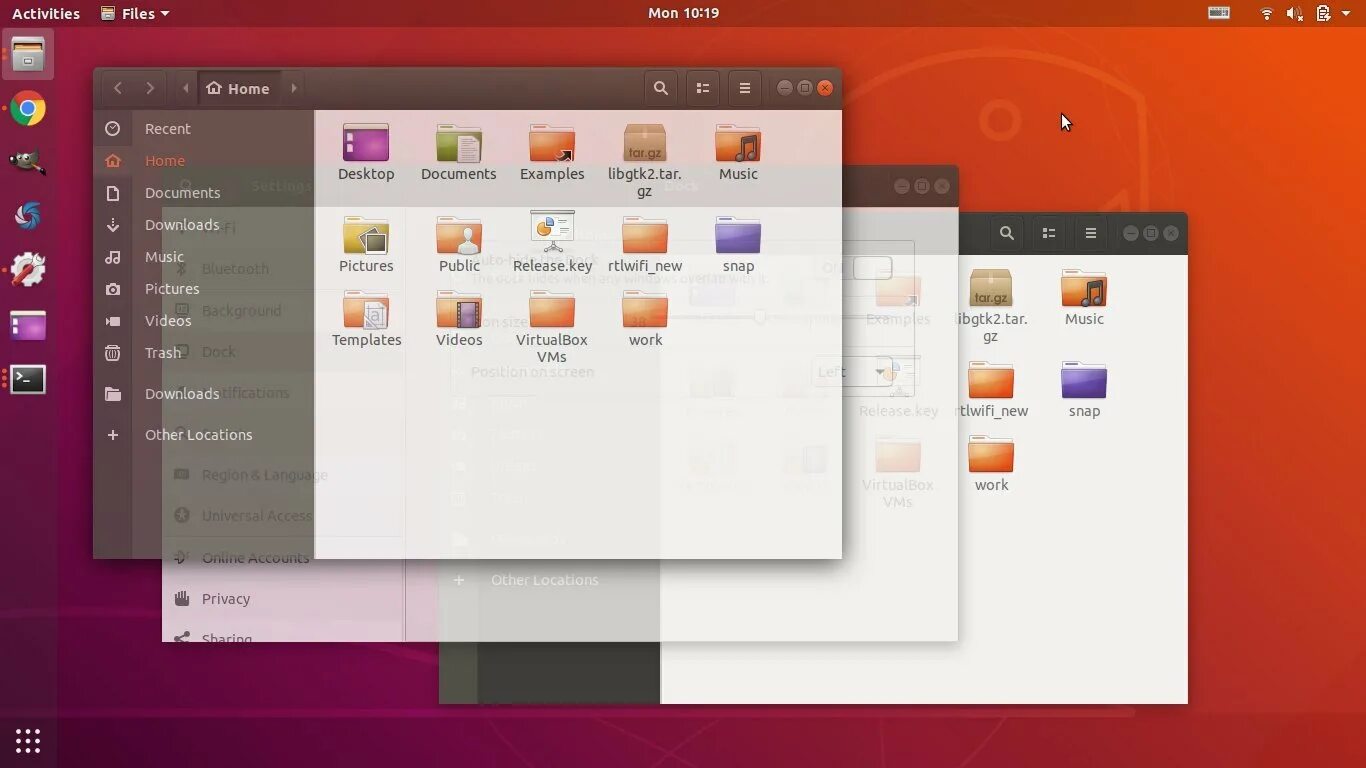This screenshot has width=1366, height=768.
Task: Launch GIMP from the dock
Action: (x=28, y=163)
